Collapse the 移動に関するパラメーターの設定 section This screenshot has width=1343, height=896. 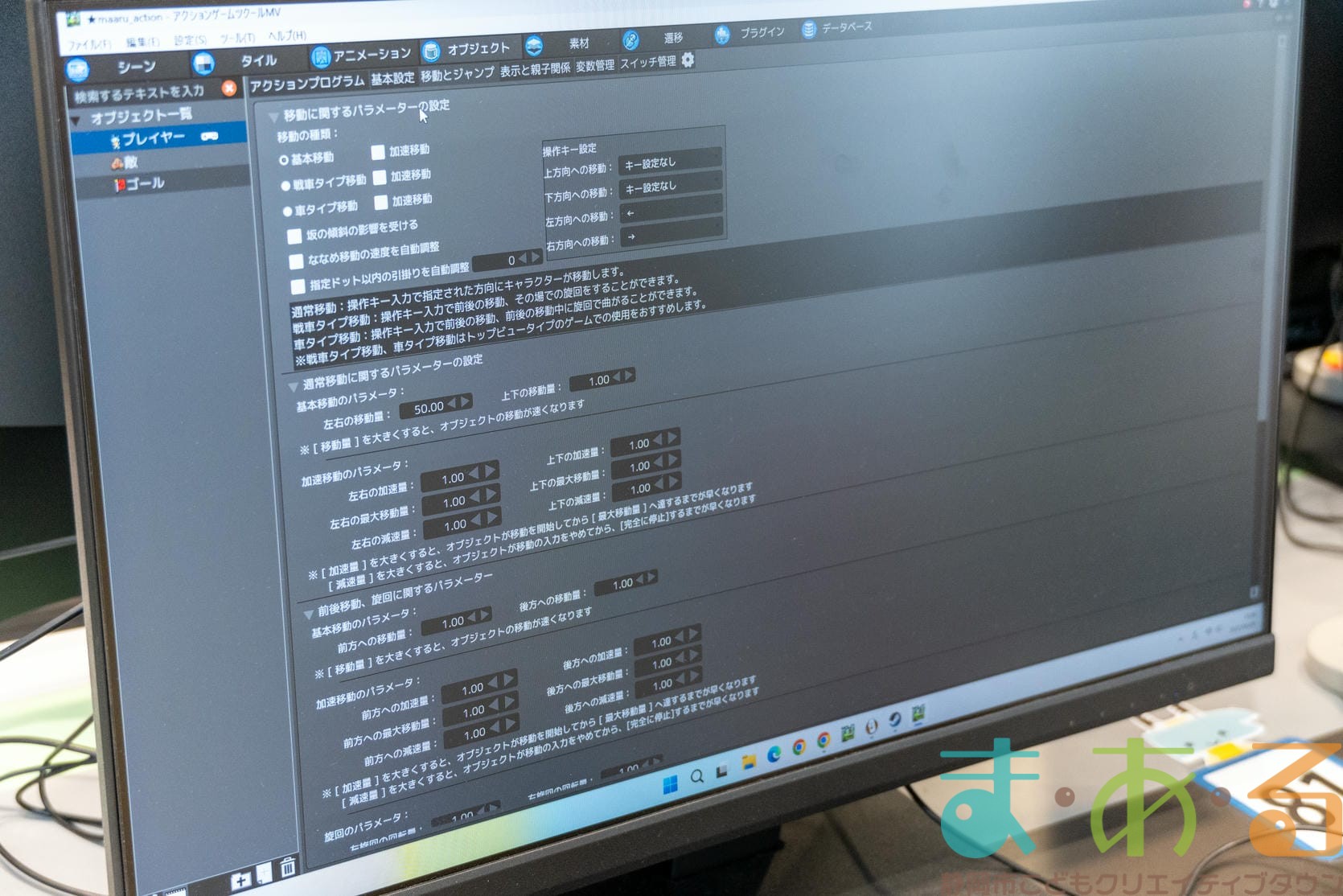coord(273,117)
